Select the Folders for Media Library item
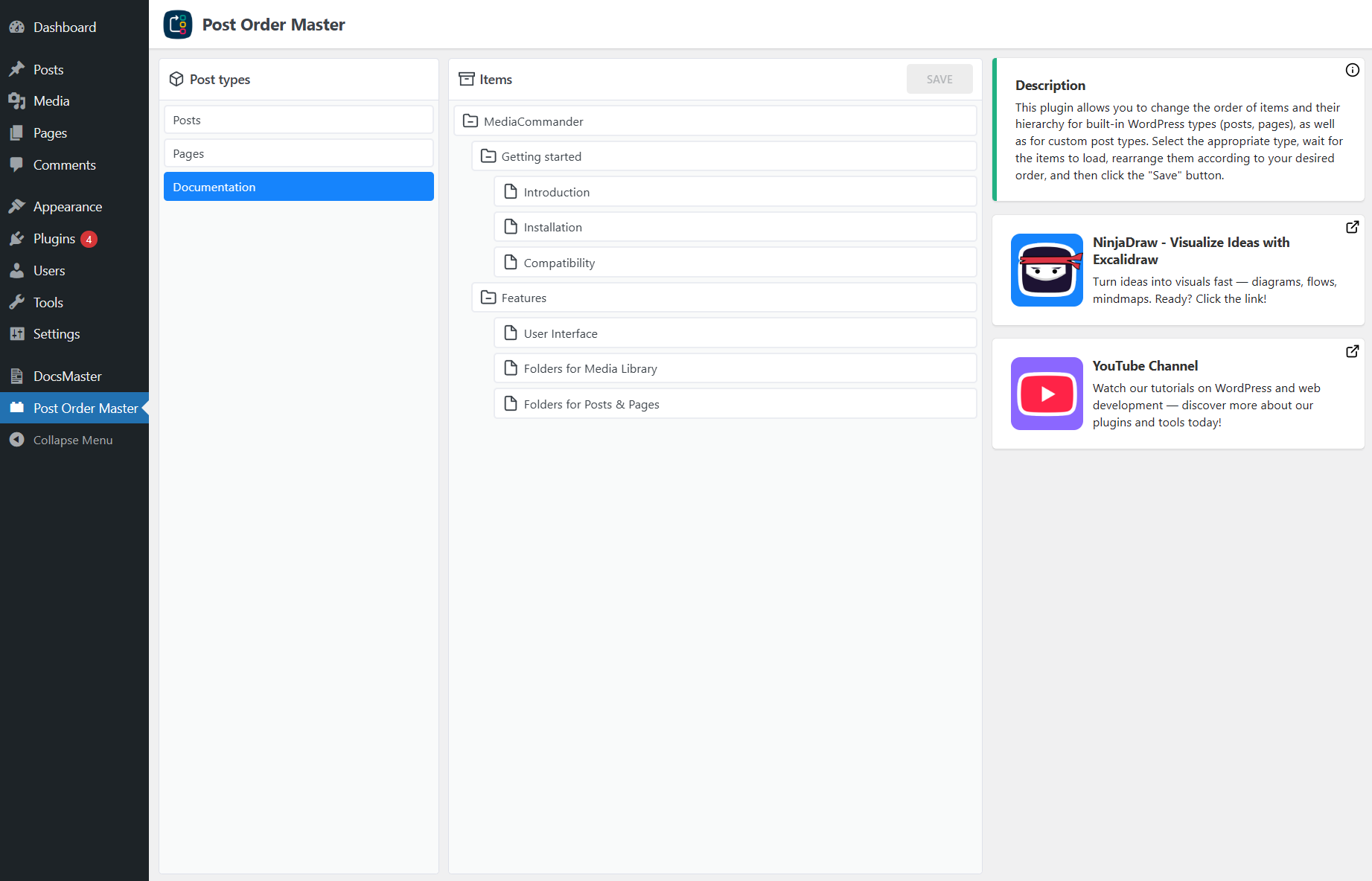 [736, 368]
